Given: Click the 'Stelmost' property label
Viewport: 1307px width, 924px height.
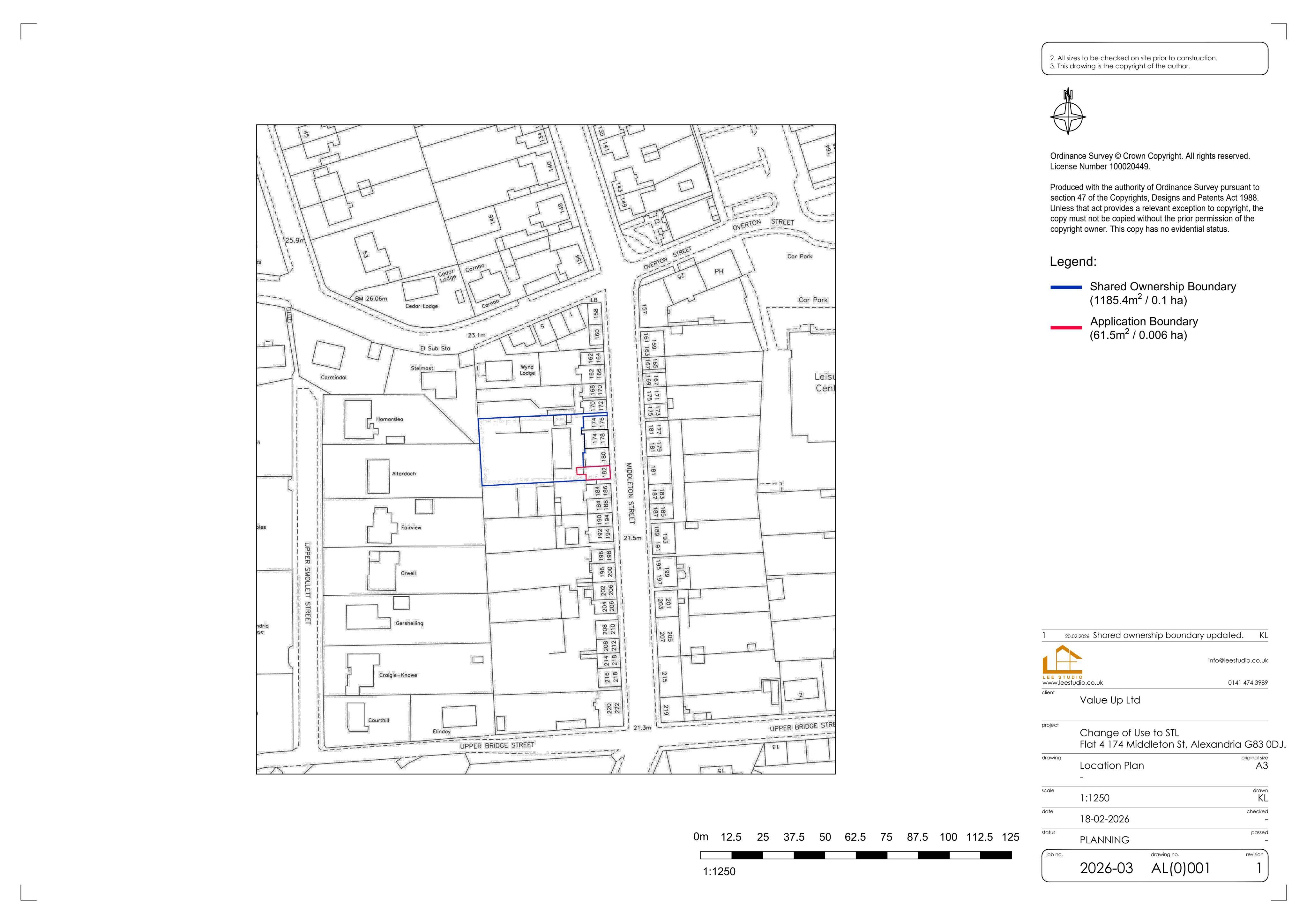Looking at the screenshot, I should pyautogui.click(x=422, y=368).
